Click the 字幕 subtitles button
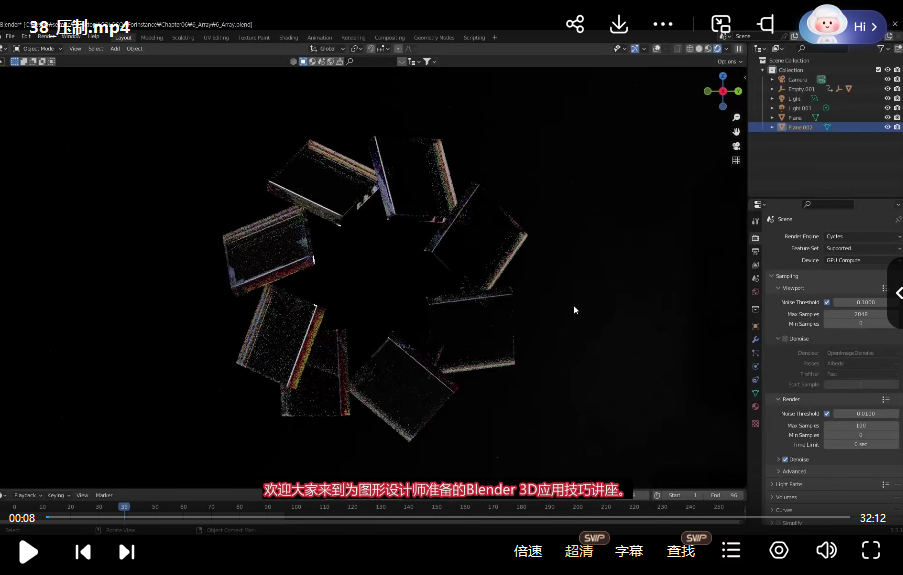The image size is (903, 575). 629,551
